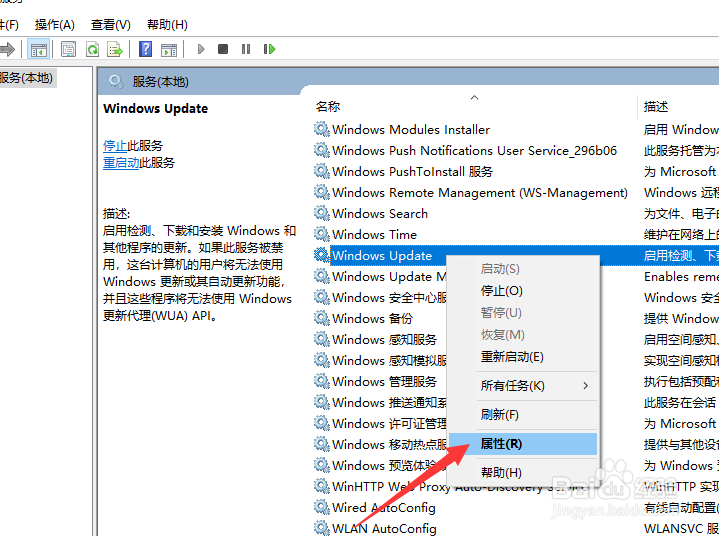Select Windows Push Notifications User Service_296b06
This screenshot has width=719, height=536.
pyautogui.click(x=474, y=150)
